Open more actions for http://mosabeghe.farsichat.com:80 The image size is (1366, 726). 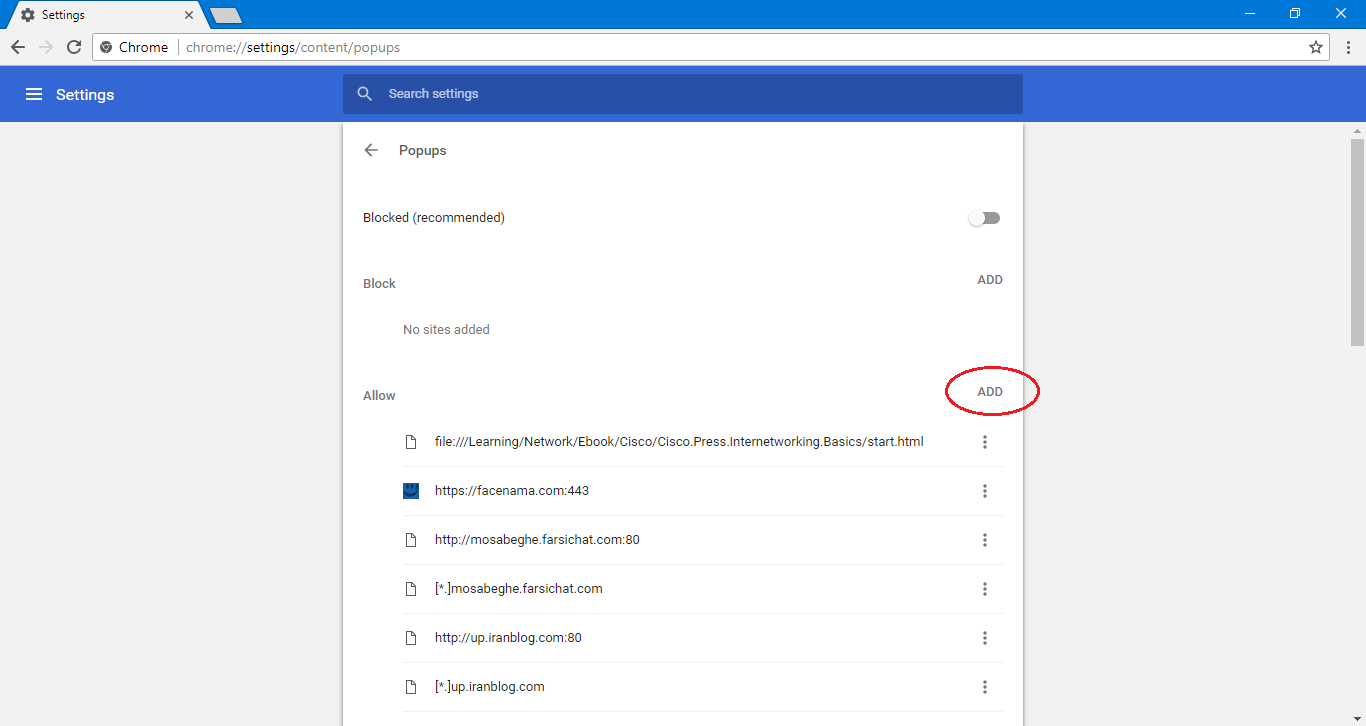coord(985,540)
